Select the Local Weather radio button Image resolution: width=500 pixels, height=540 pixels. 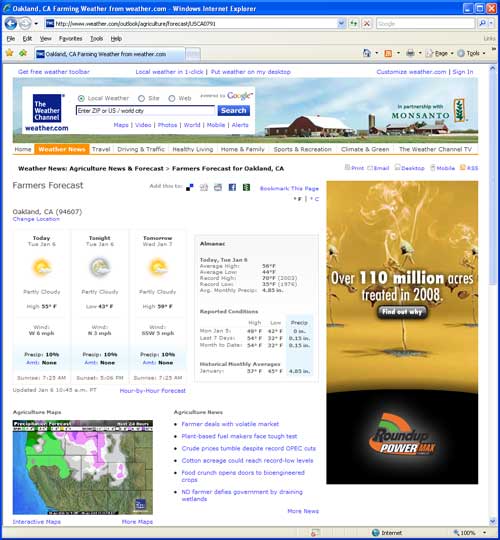click(x=81, y=98)
